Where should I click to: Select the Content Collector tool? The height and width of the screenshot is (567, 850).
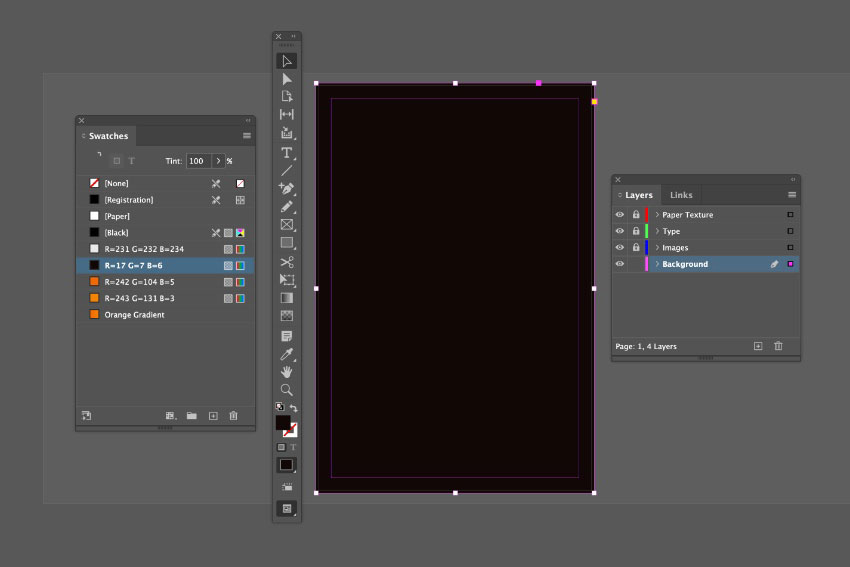pos(287,133)
